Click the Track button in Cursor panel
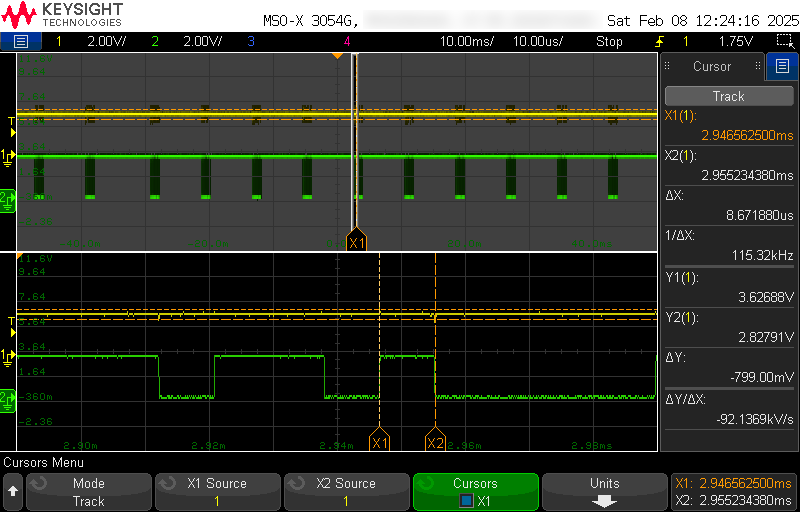This screenshot has height=512, width=800. (728, 96)
